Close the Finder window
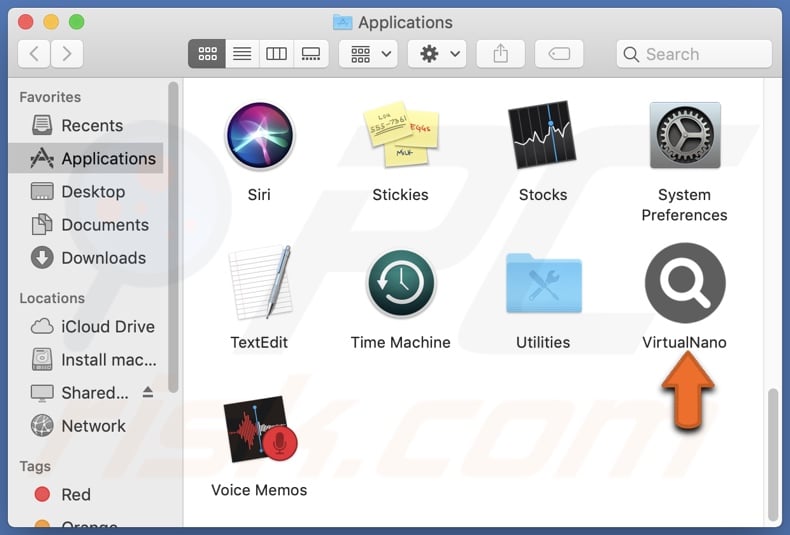The width and height of the screenshot is (790, 535). [x=26, y=22]
